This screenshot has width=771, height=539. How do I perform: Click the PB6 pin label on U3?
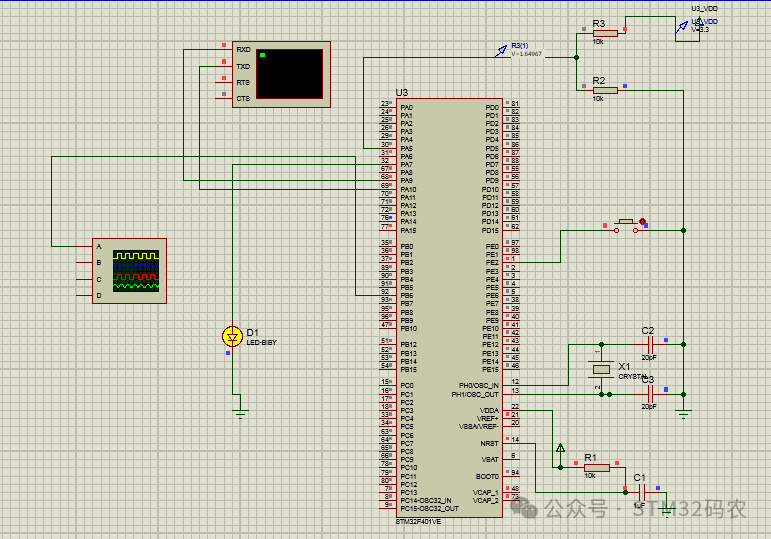pyautogui.click(x=407, y=296)
